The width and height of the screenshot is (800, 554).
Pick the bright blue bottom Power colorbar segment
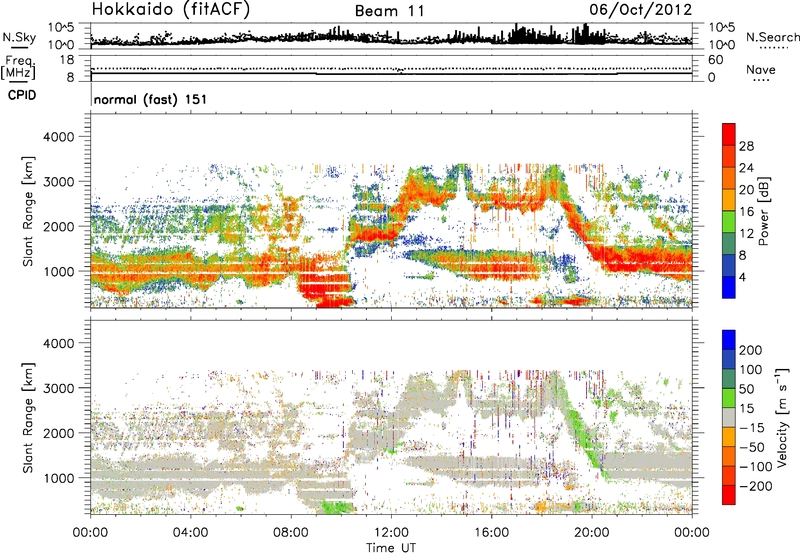pos(729,288)
